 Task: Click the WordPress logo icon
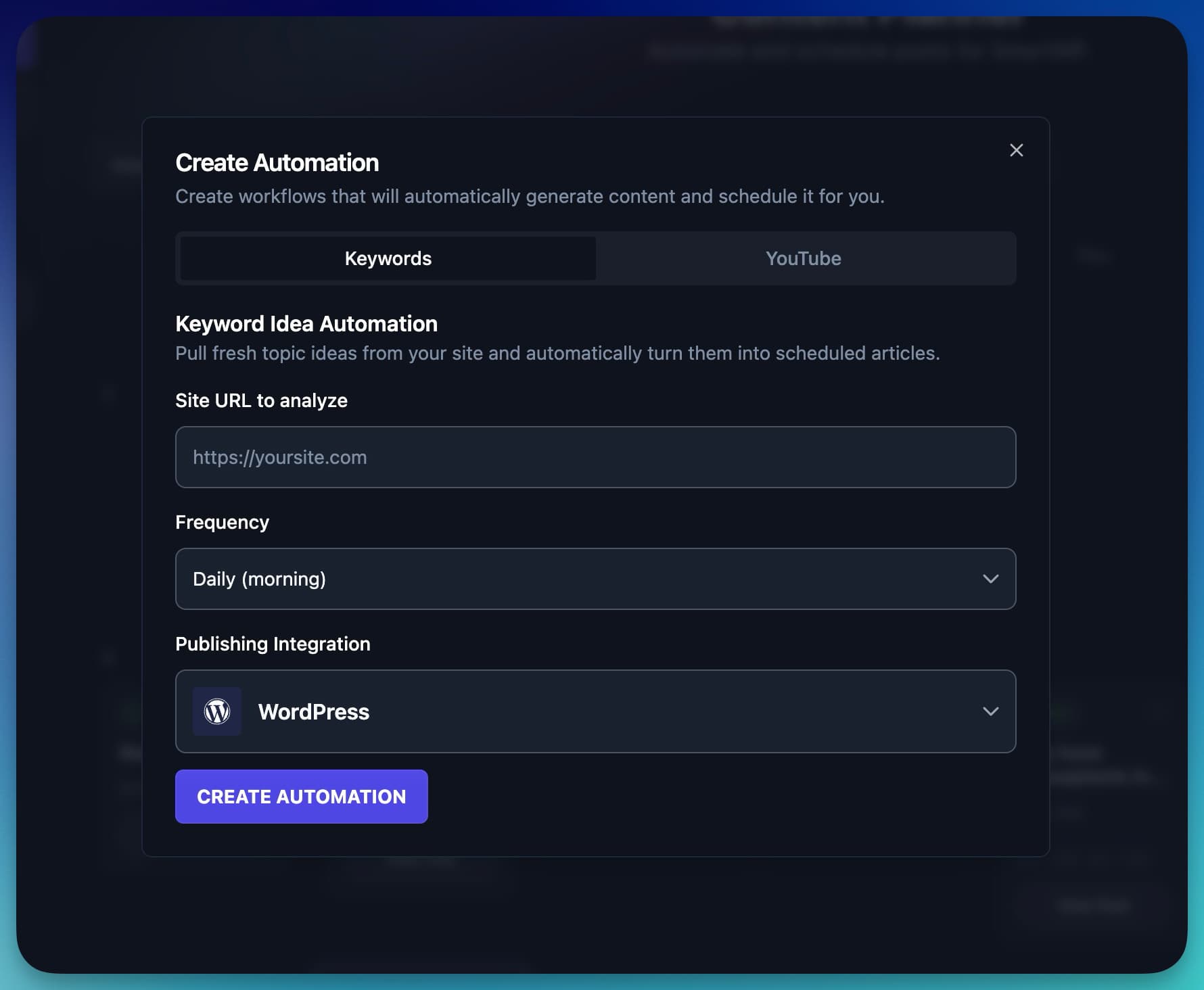pyautogui.click(x=217, y=711)
